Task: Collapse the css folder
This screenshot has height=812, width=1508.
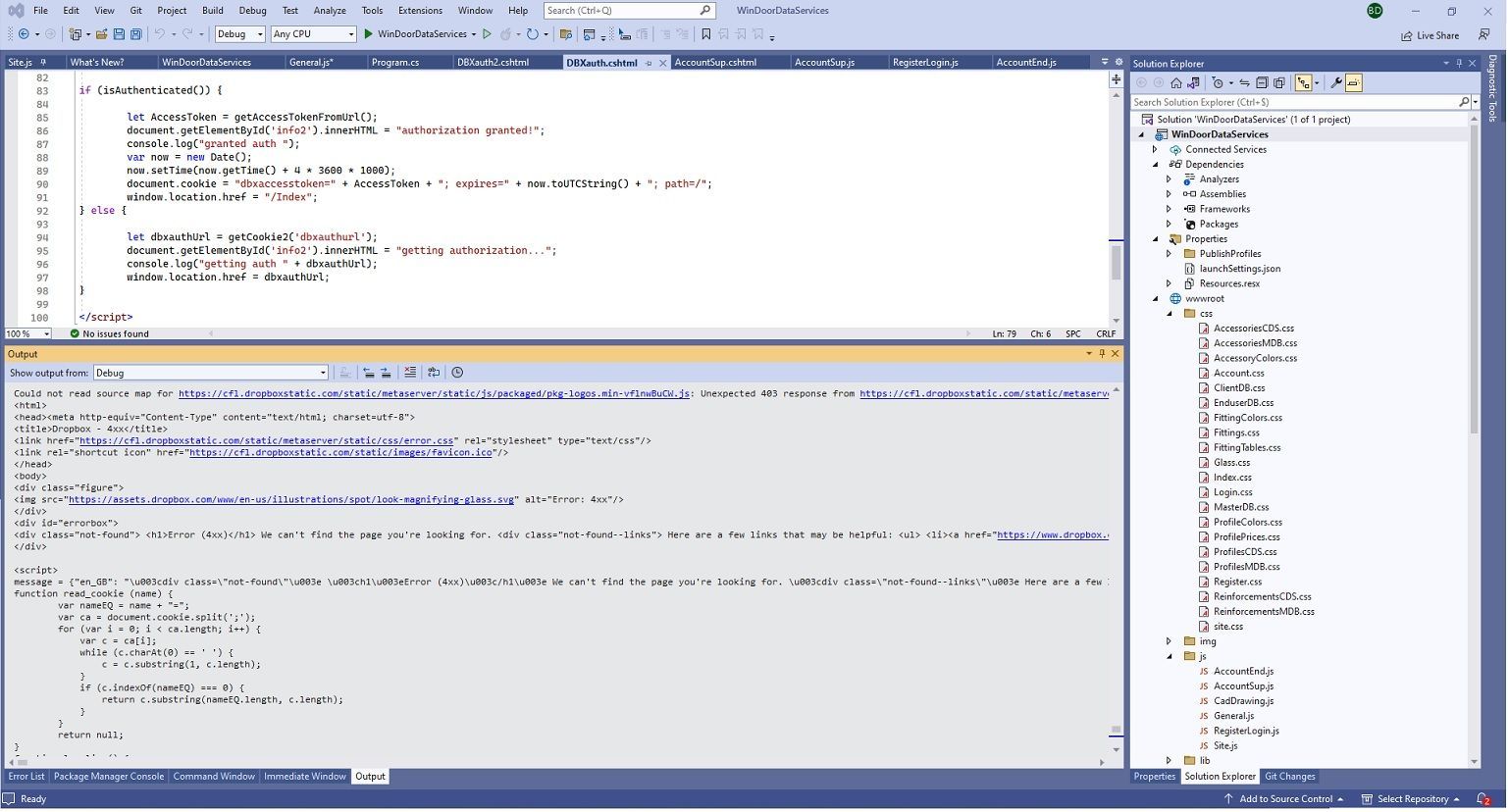Action: click(x=1169, y=314)
